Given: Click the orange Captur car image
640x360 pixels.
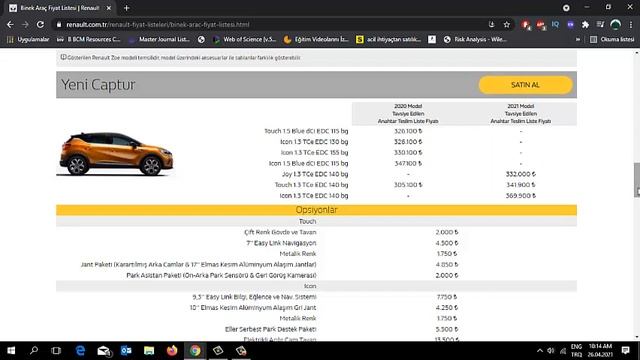Looking at the screenshot, I should tap(117, 153).
